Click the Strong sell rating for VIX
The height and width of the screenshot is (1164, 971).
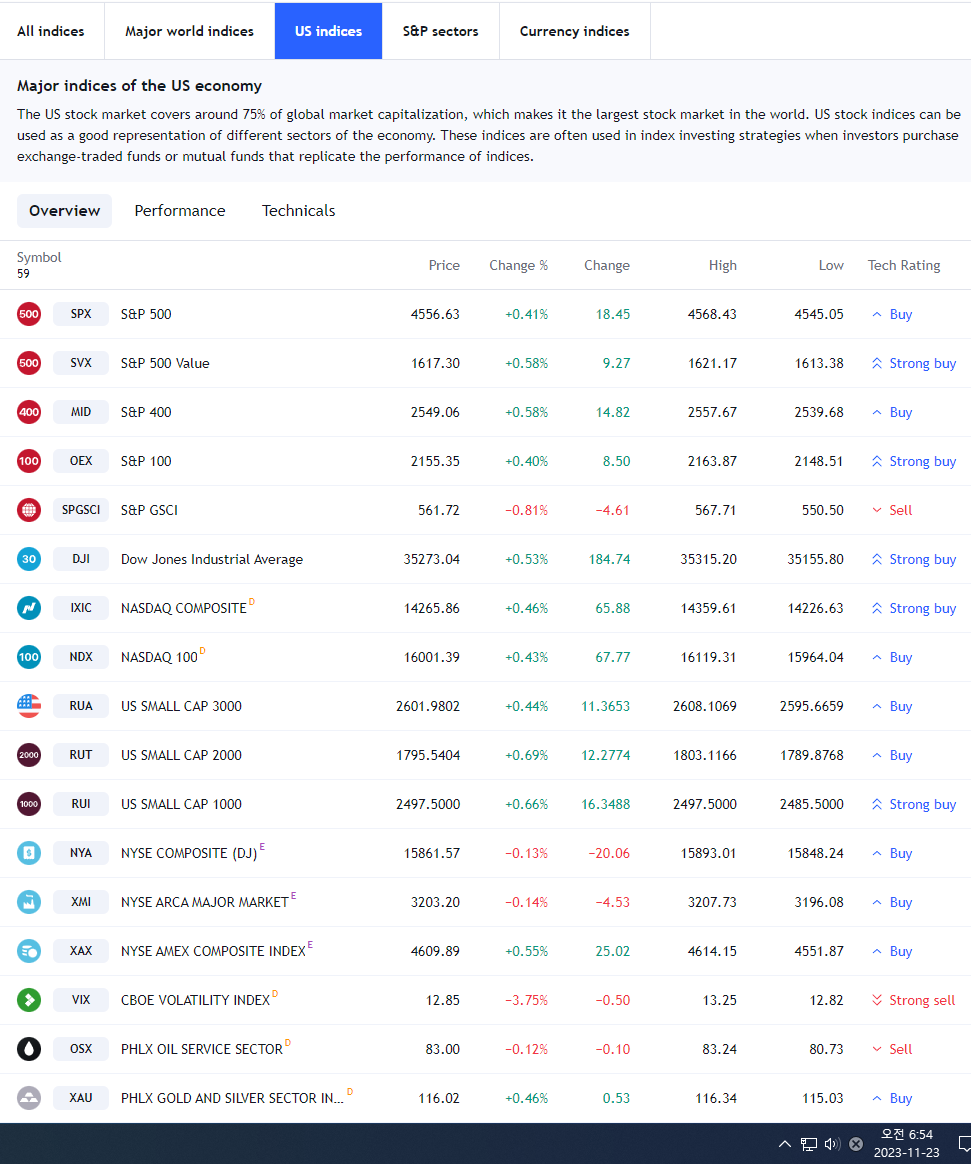913,1000
